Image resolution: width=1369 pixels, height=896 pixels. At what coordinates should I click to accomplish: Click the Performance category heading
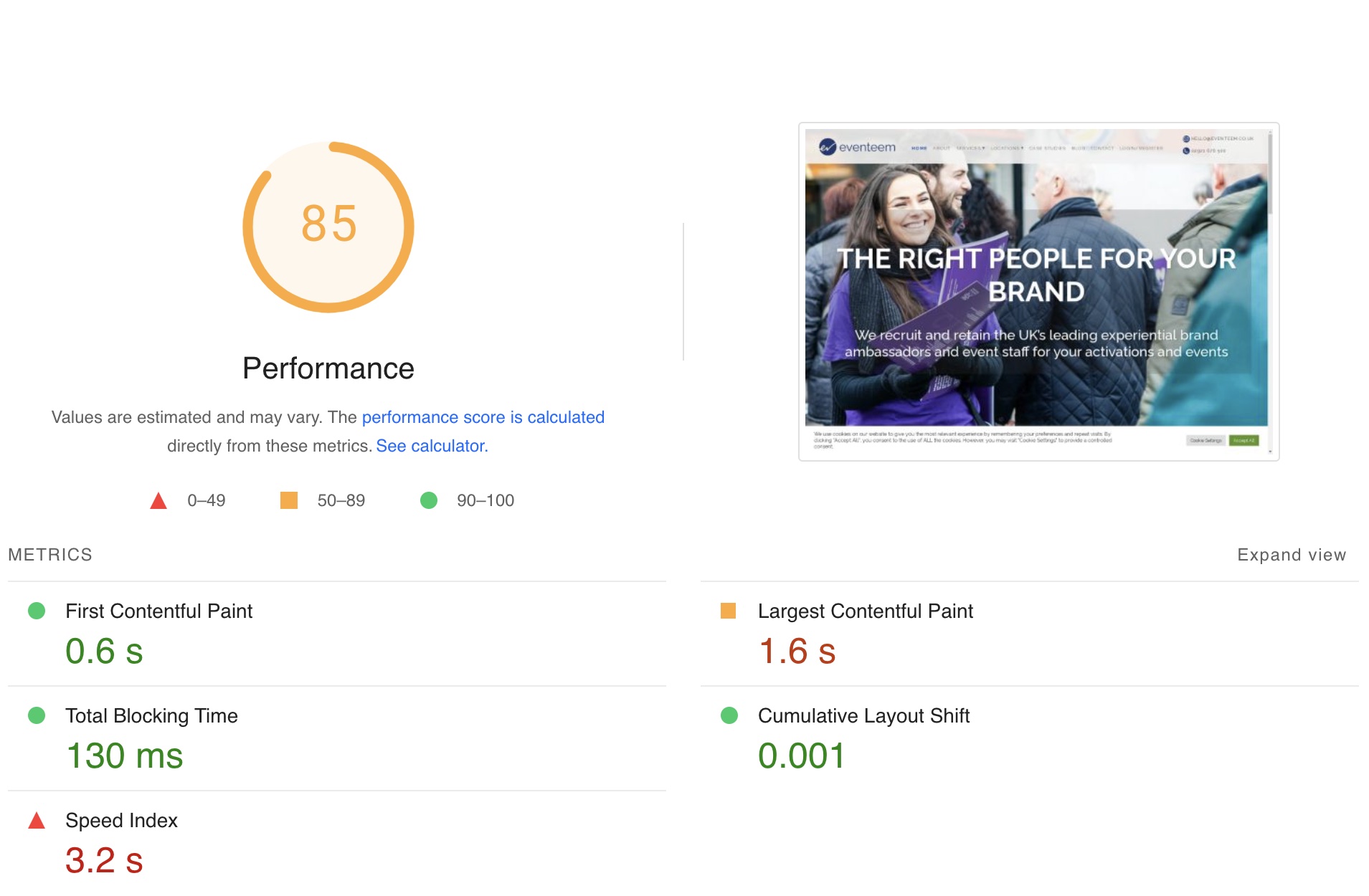(328, 368)
